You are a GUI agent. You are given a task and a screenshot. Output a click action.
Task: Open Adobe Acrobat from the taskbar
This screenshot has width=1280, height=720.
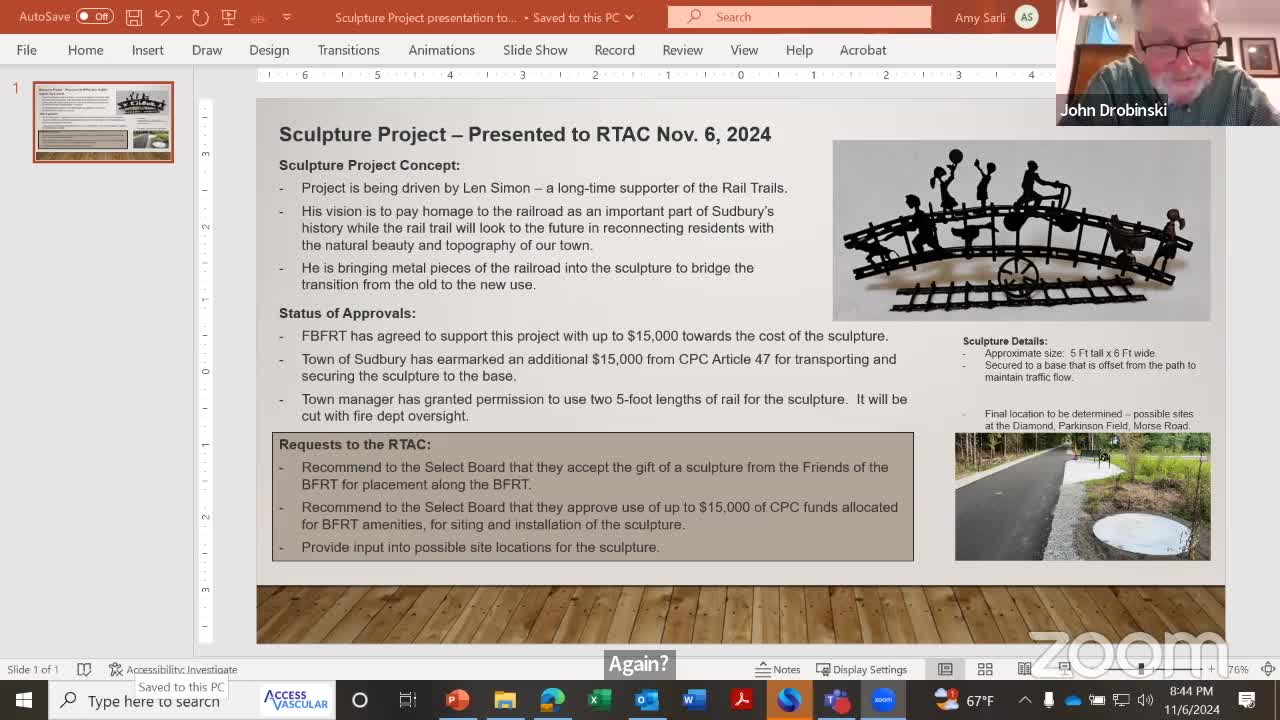(x=742, y=700)
